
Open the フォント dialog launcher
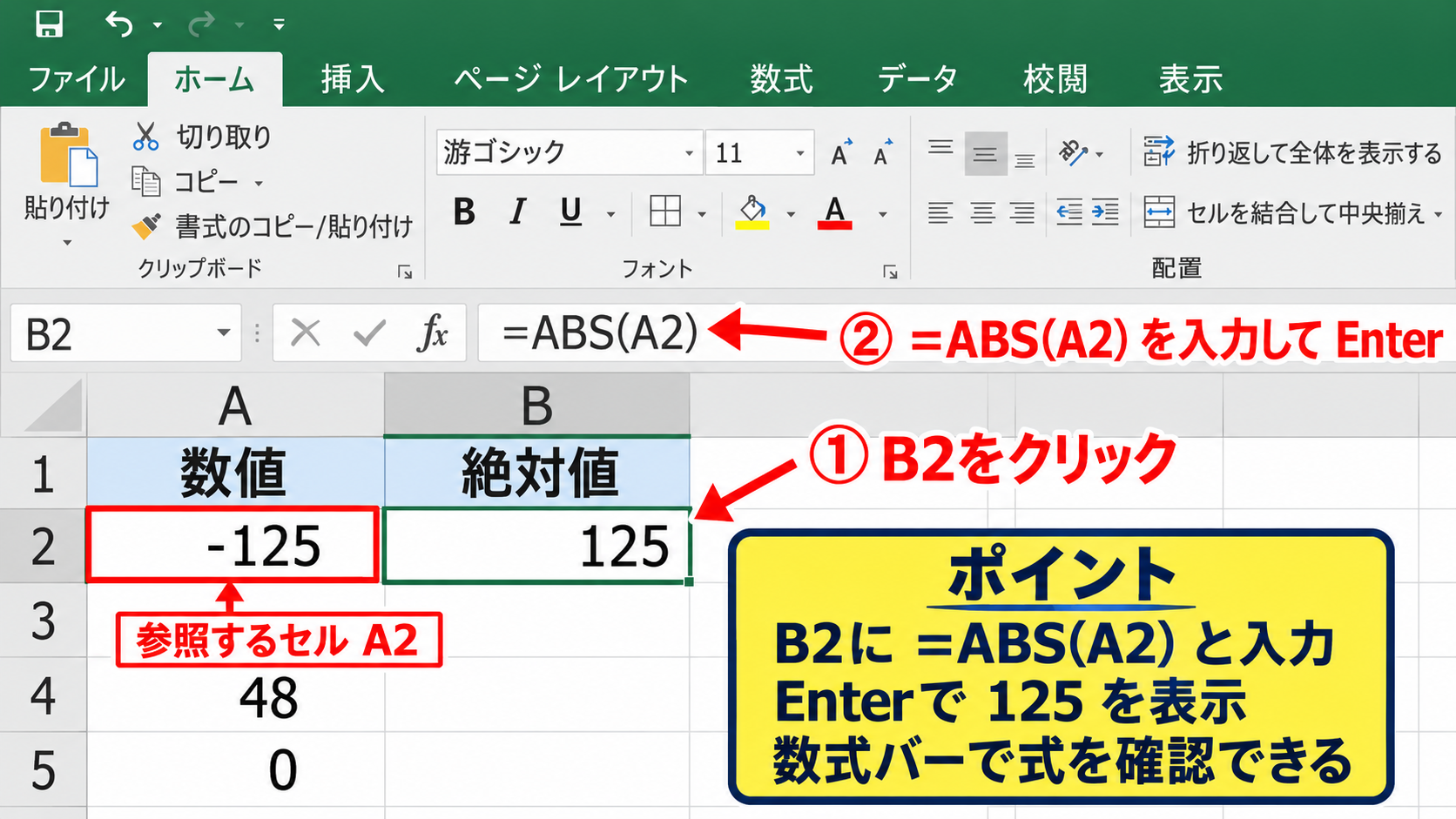click(x=890, y=272)
